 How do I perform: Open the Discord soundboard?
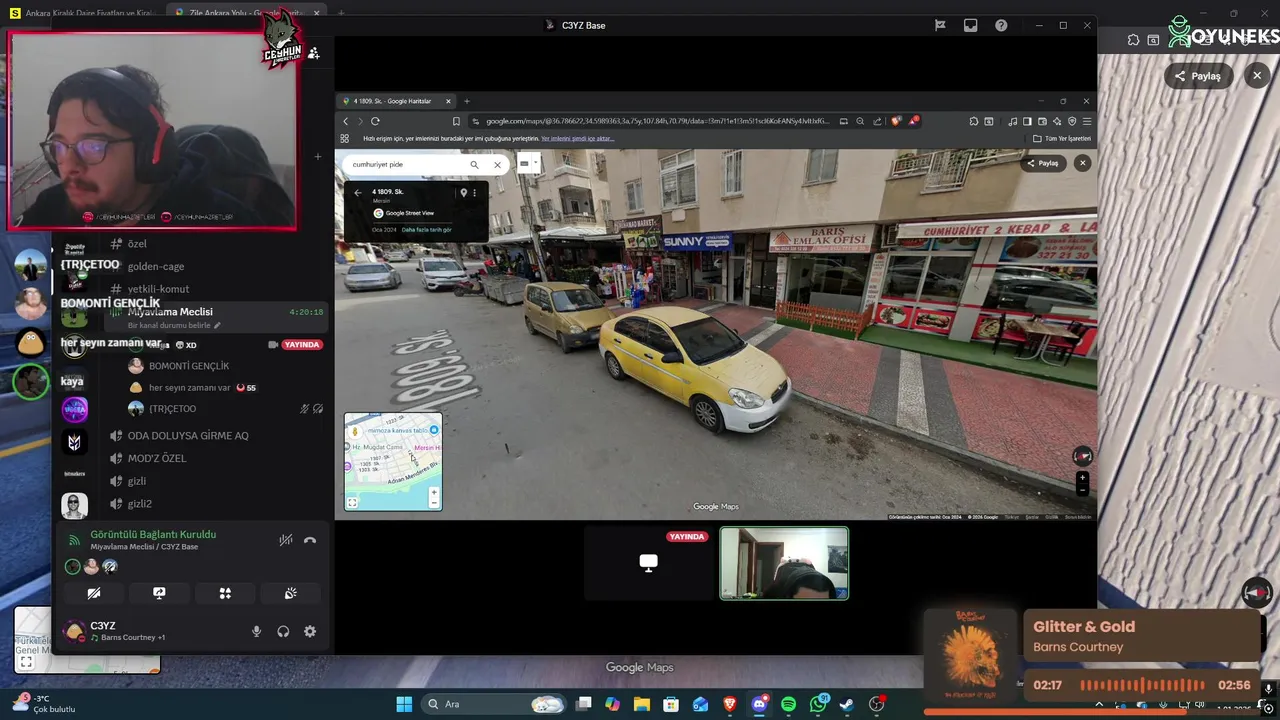click(290, 593)
